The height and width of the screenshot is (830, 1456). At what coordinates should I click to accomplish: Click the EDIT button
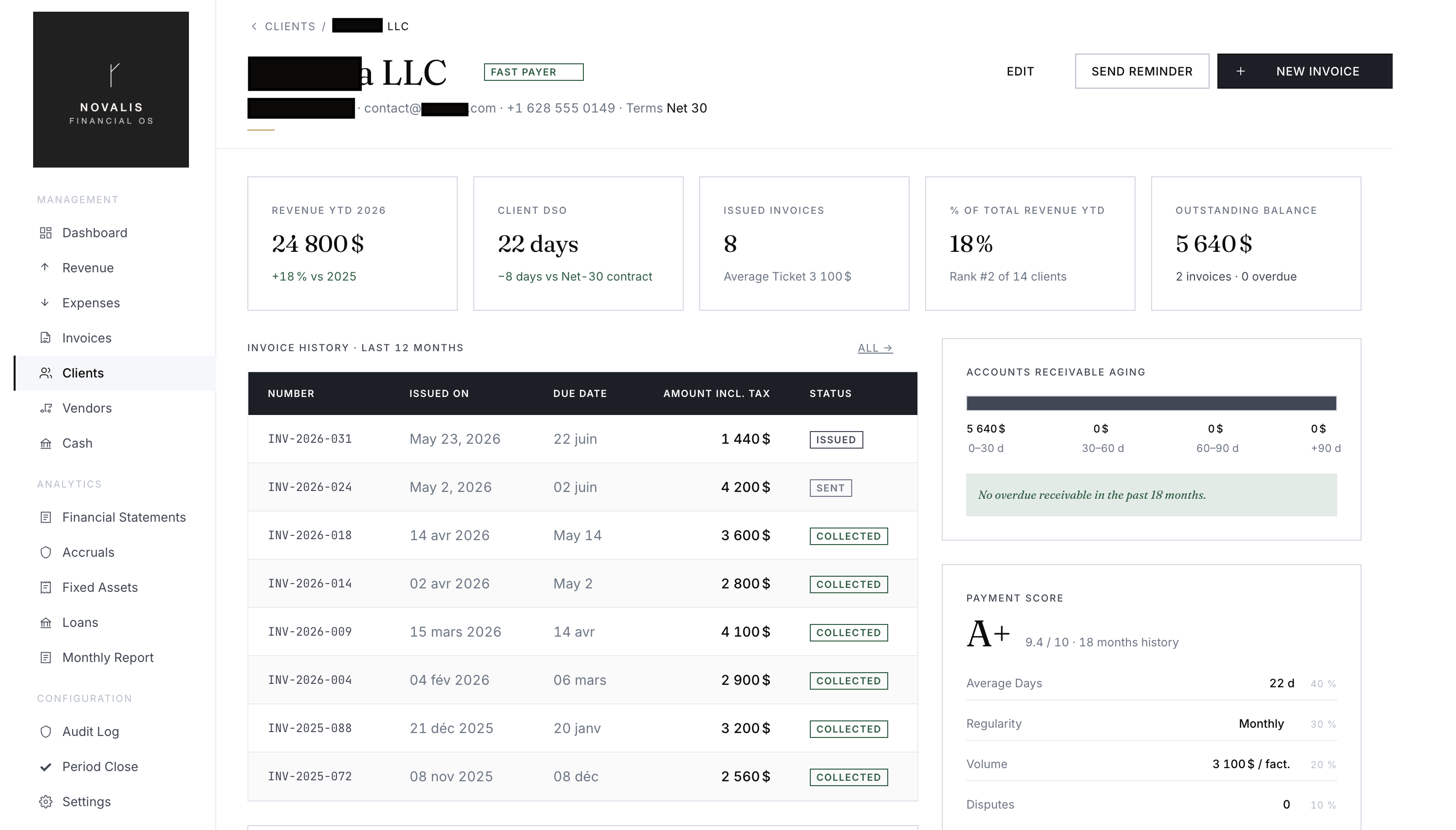coord(1020,71)
